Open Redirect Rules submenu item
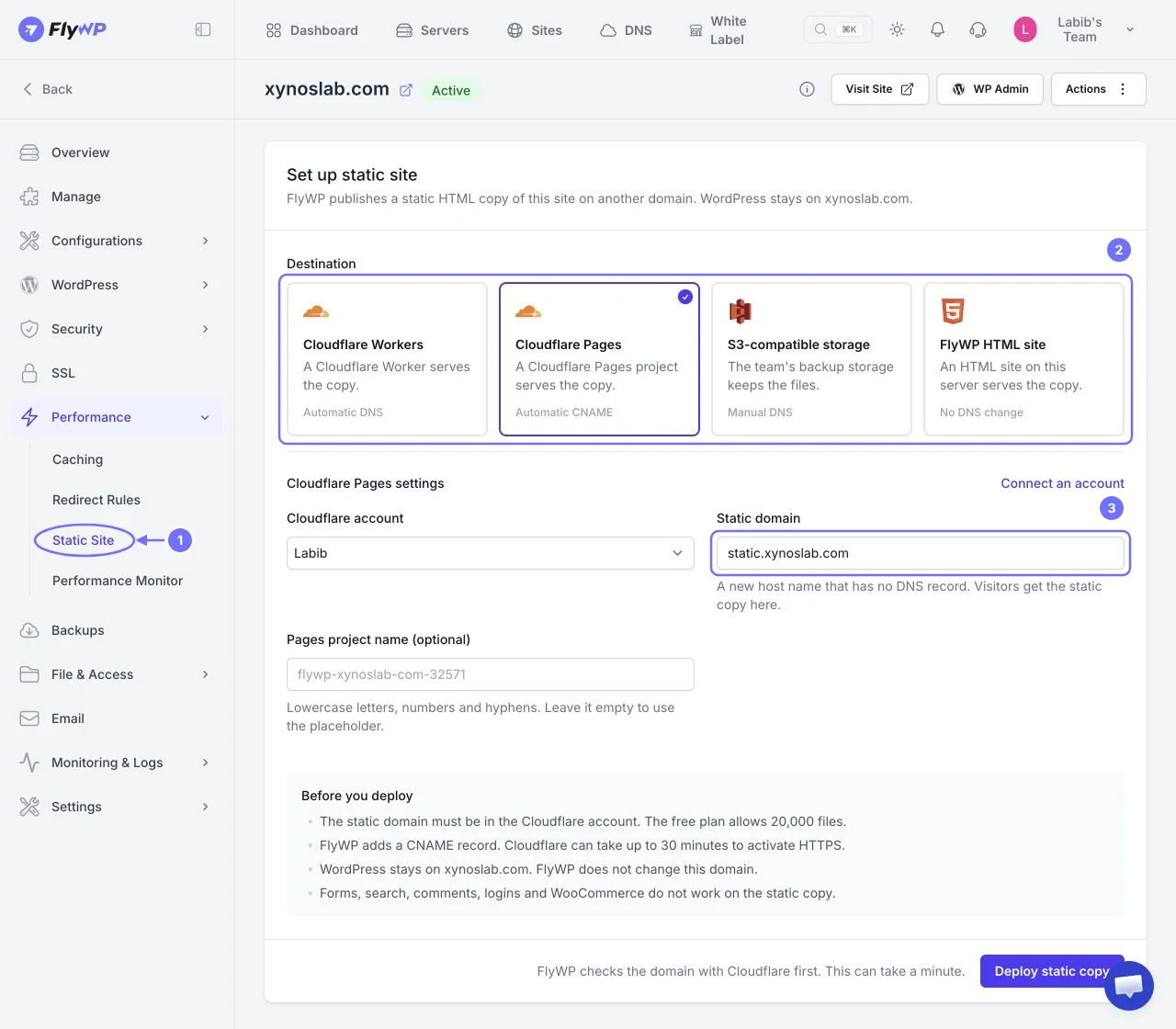Viewport: 1176px width, 1029px height. (x=96, y=500)
